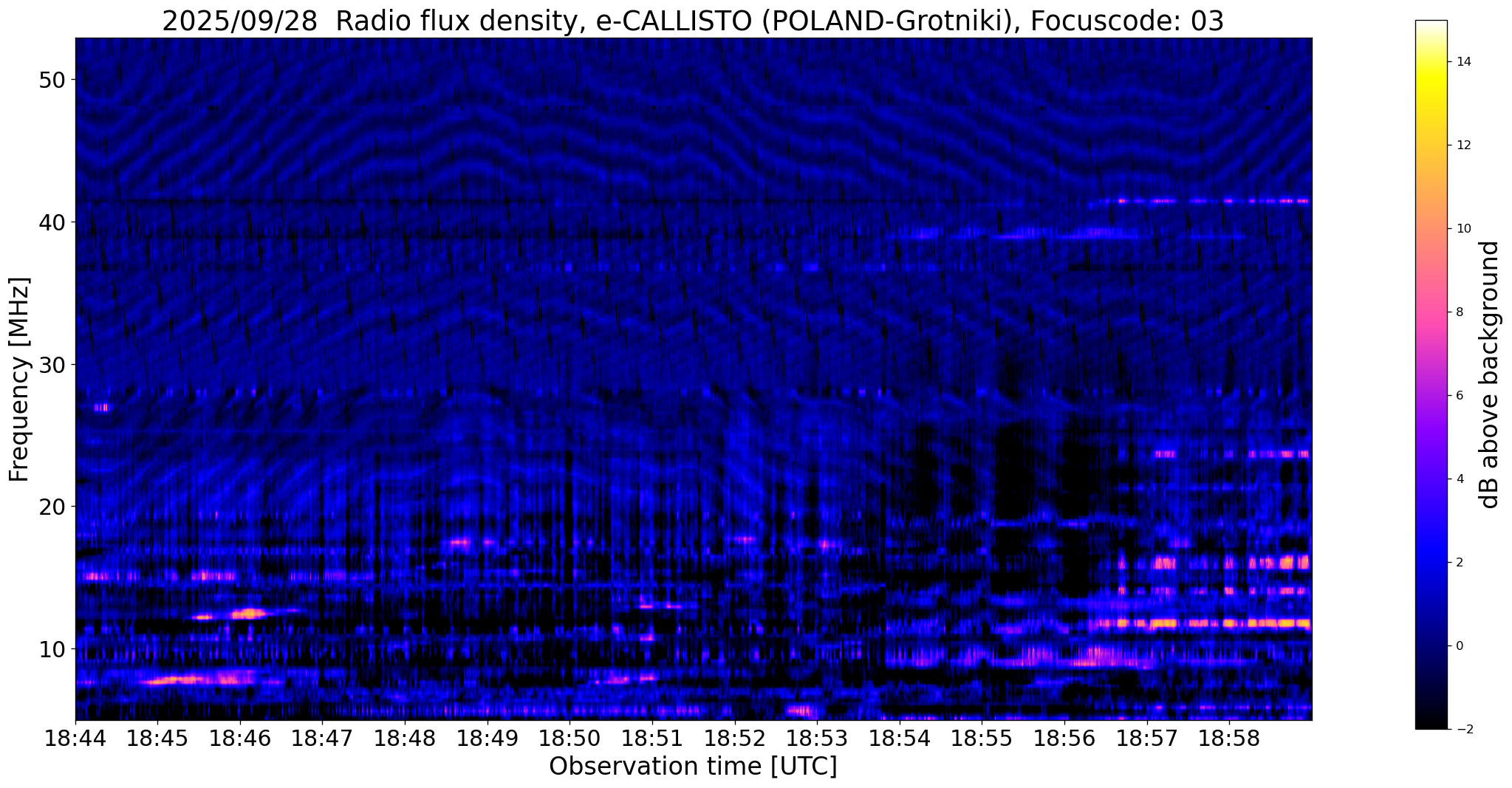Click the 'dB above background' colorbar label
Screen dimensions: 1512x788
[1490, 374]
